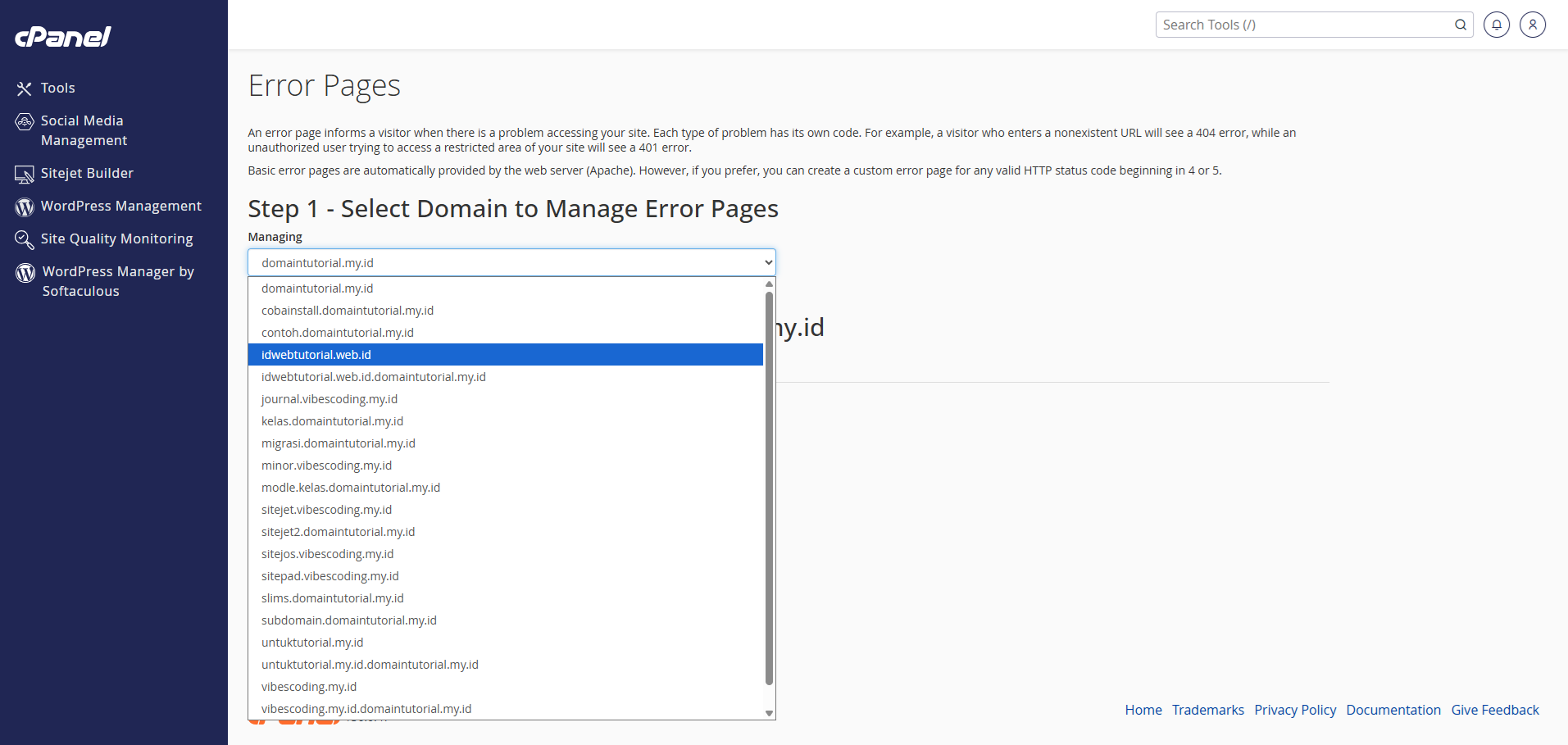Pick vibescoding.my.id from list
Image resolution: width=1568 pixels, height=745 pixels.
(x=506, y=687)
